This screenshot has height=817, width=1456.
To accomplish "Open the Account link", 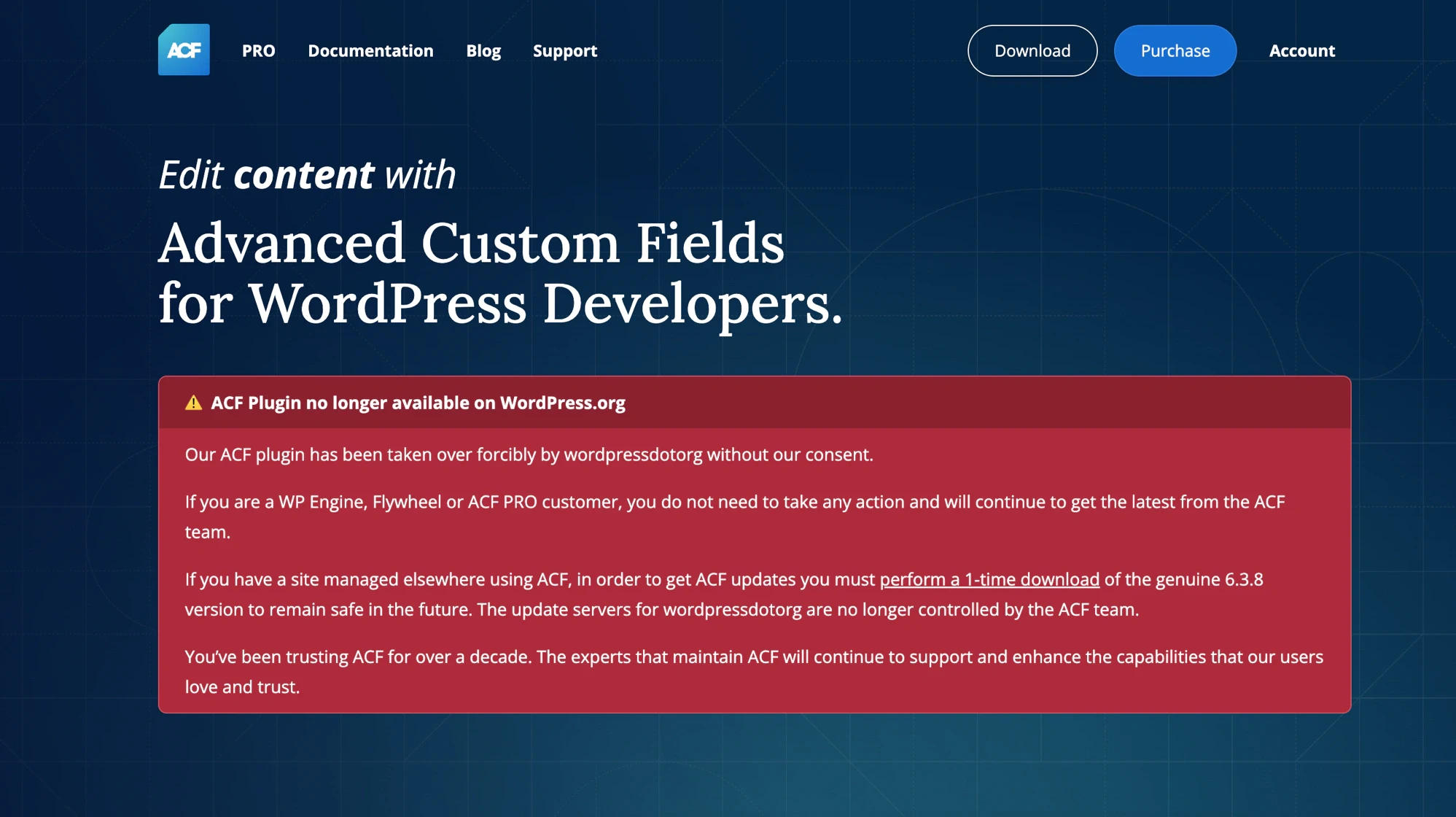I will tap(1301, 51).
